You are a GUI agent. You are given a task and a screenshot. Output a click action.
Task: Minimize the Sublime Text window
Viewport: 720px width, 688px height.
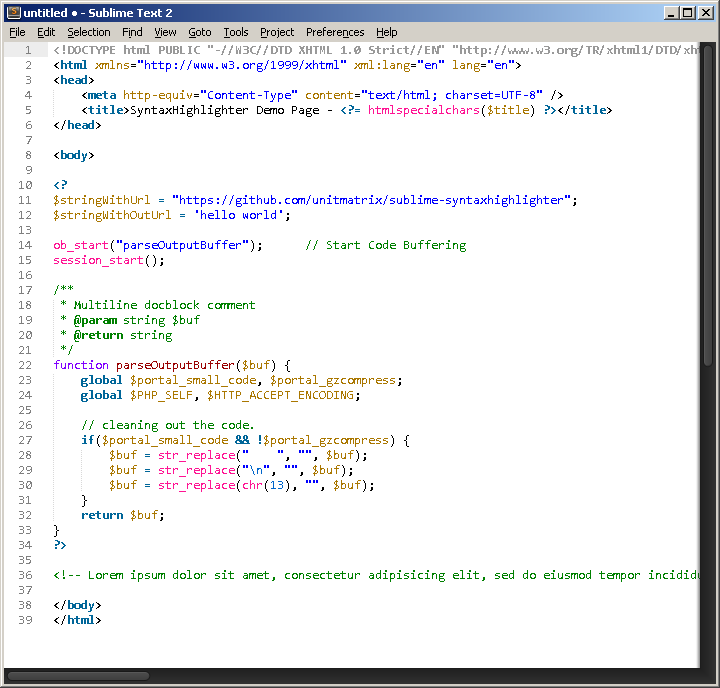point(671,13)
